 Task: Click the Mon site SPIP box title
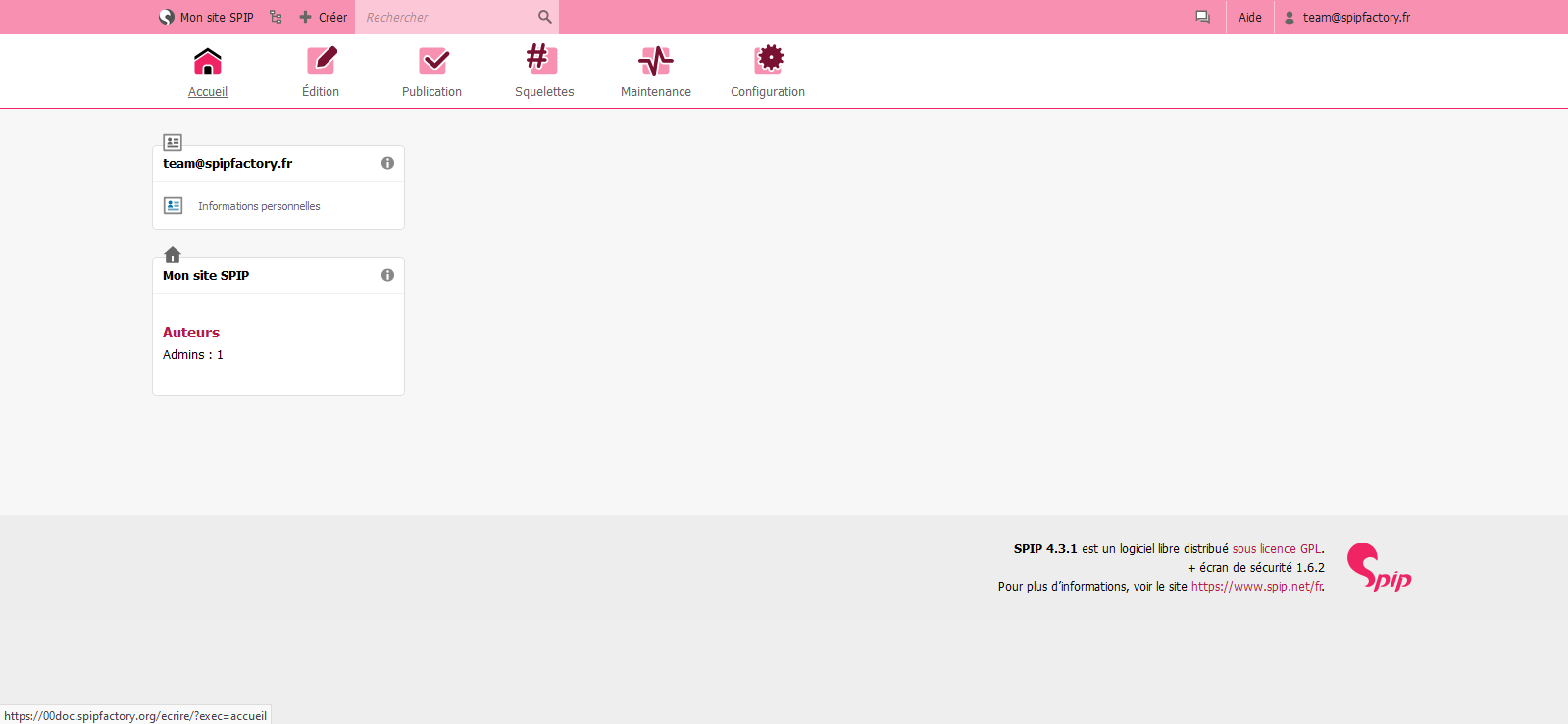(x=206, y=276)
